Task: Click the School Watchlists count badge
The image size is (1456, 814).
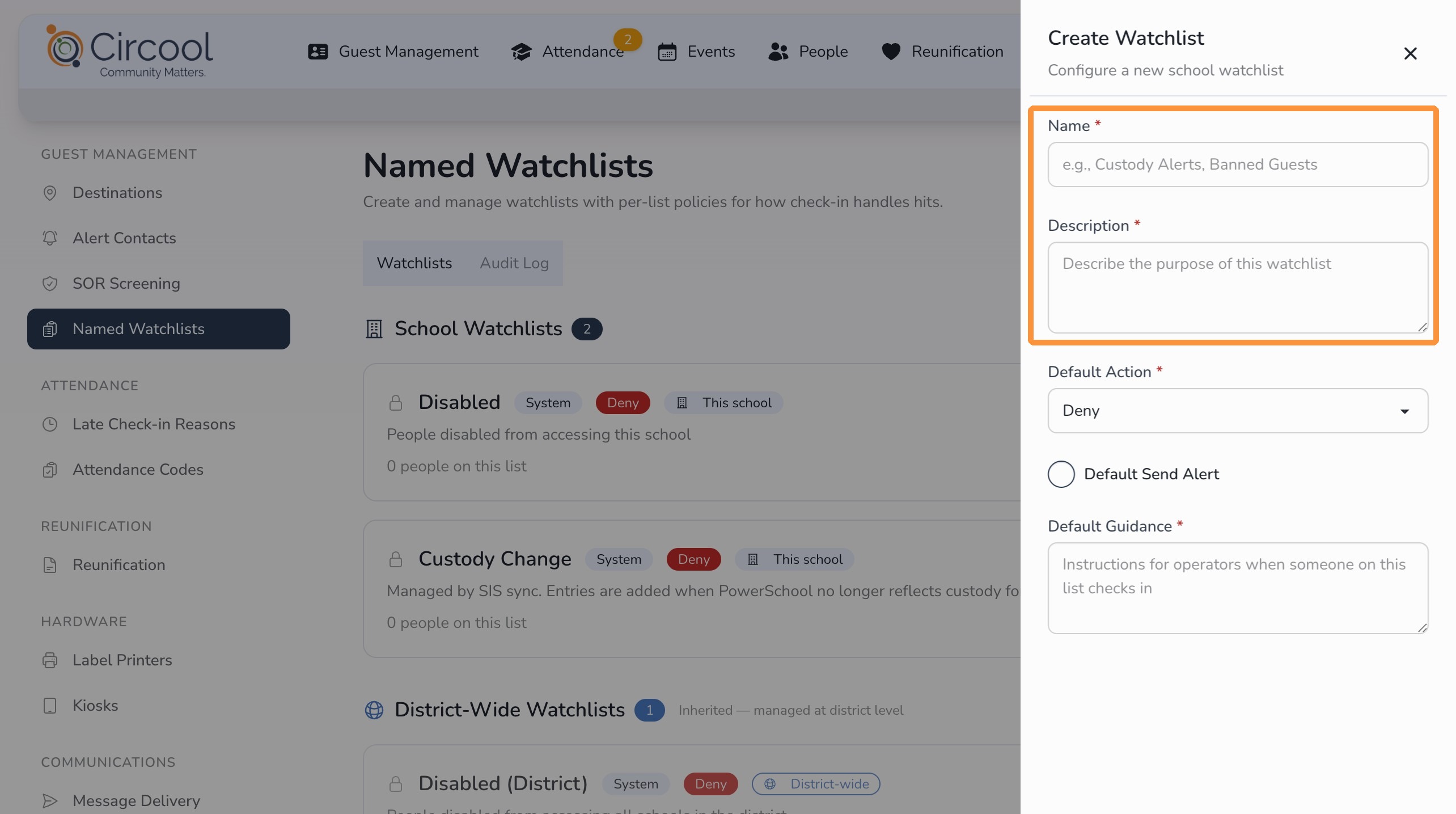Action: coord(587,329)
